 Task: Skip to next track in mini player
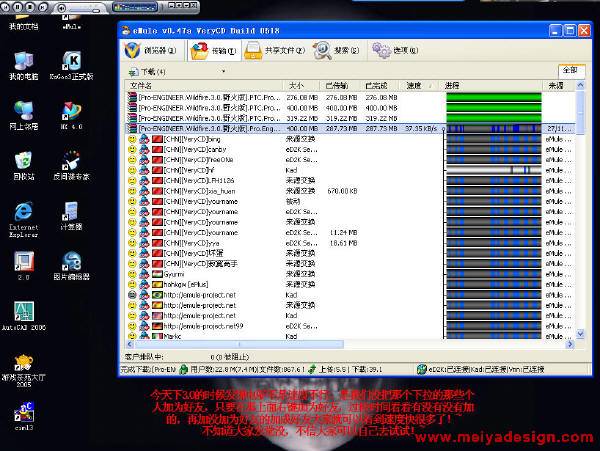click(x=43, y=7)
